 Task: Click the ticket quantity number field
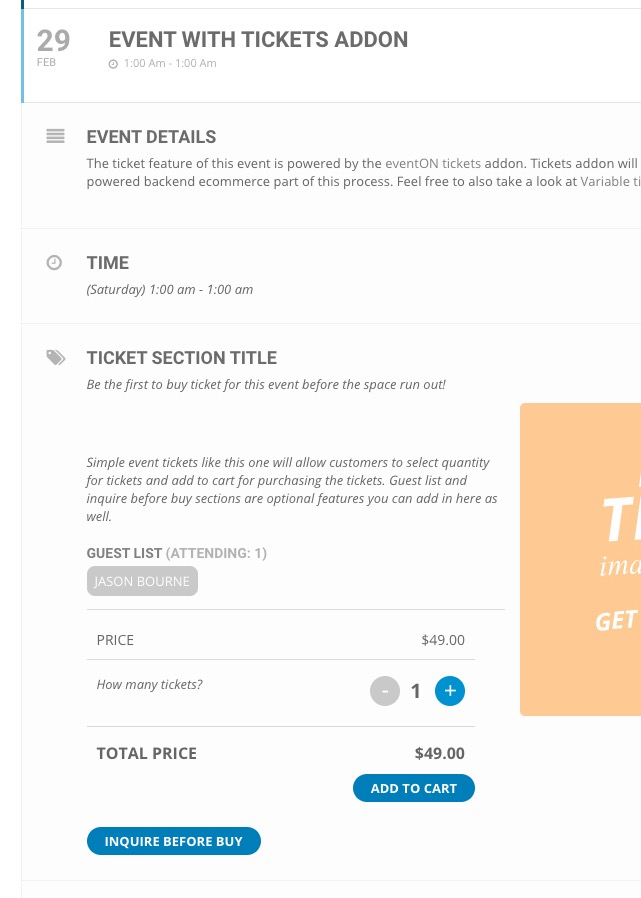416,691
